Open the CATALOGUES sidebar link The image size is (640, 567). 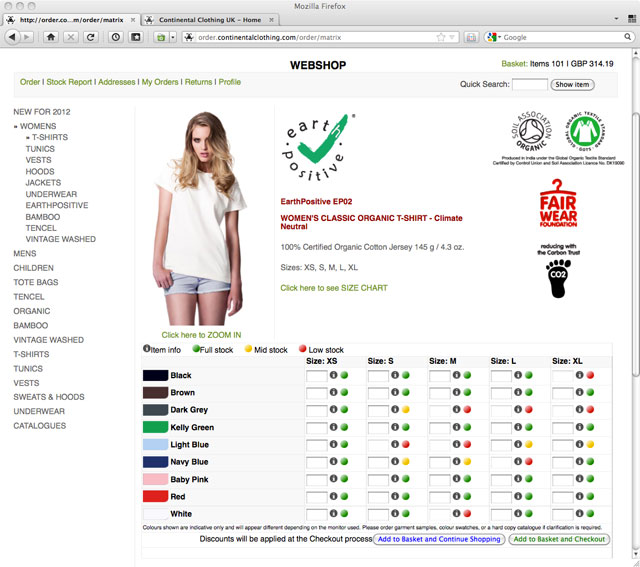(39, 426)
